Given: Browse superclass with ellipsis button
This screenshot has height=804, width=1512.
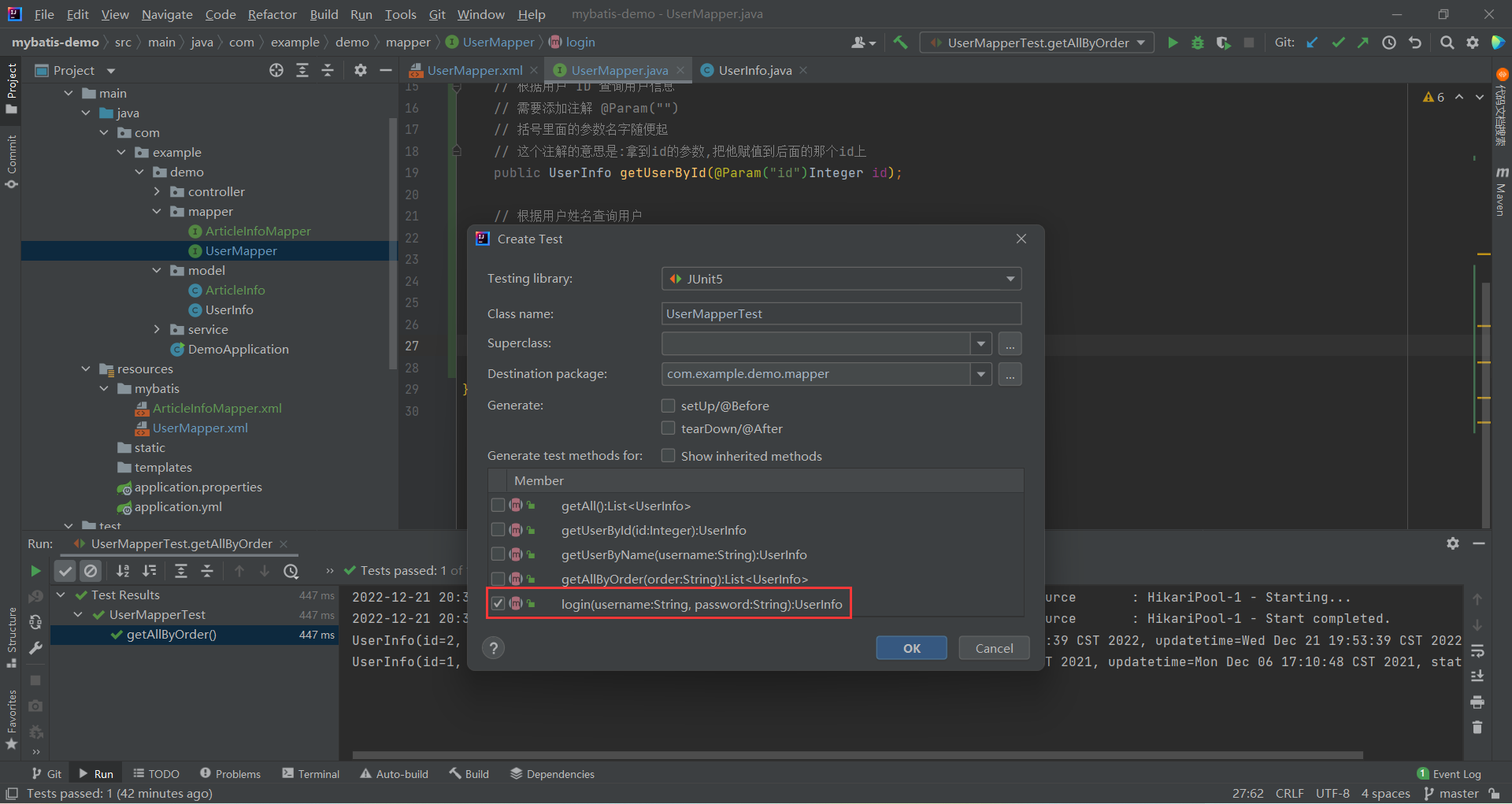Looking at the screenshot, I should pos(1010,344).
